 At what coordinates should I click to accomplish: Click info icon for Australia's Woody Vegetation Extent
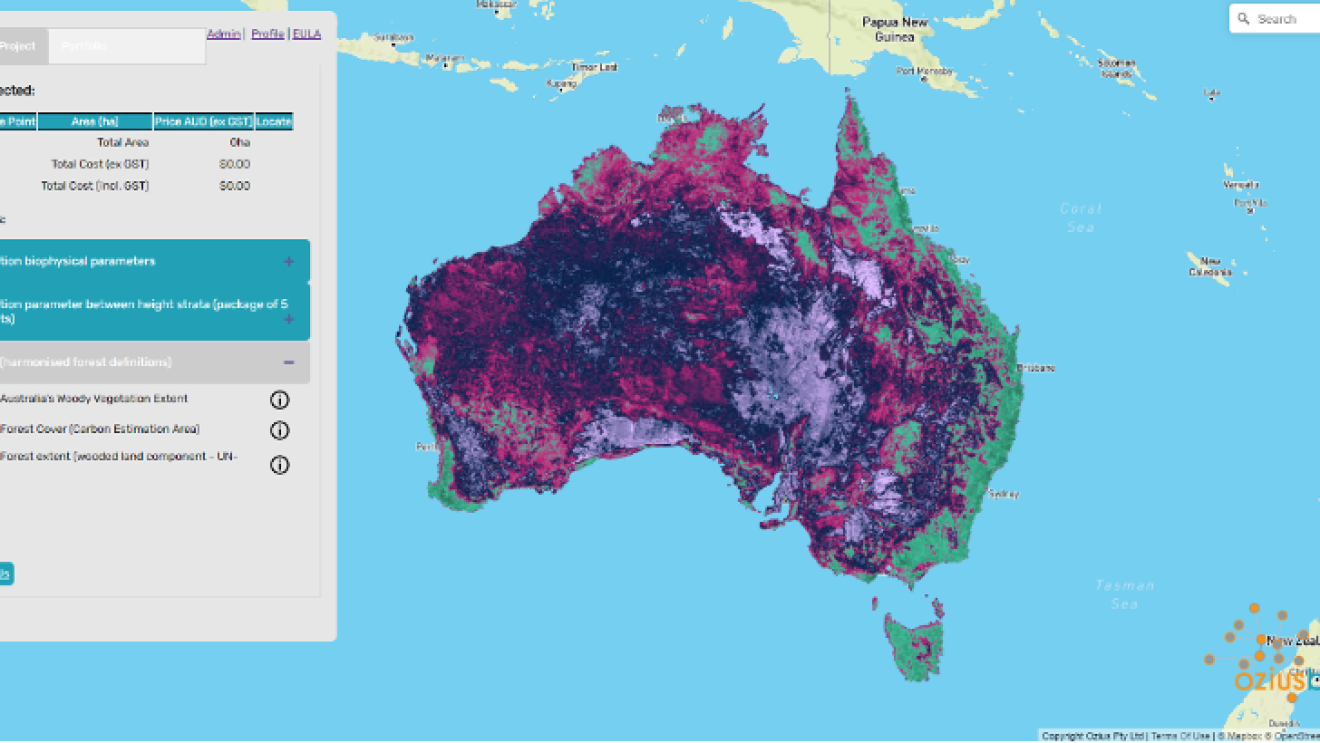click(x=280, y=400)
